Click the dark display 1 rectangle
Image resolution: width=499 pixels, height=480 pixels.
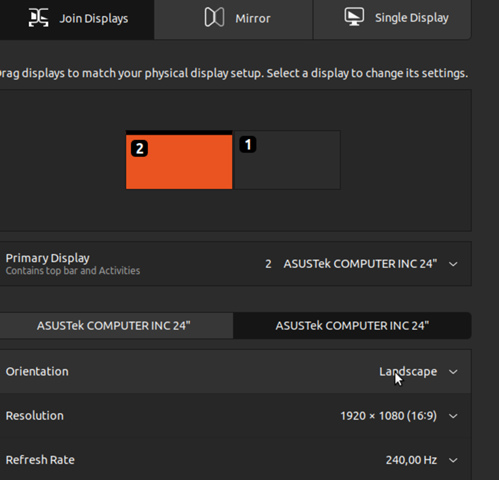tap(287, 160)
